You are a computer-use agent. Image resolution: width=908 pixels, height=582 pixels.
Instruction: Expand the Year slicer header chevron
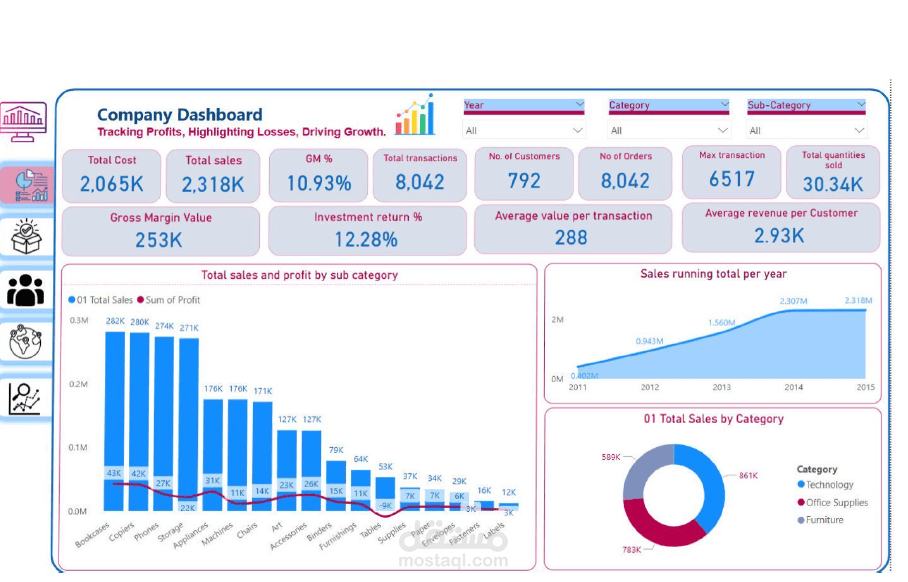coord(579,104)
